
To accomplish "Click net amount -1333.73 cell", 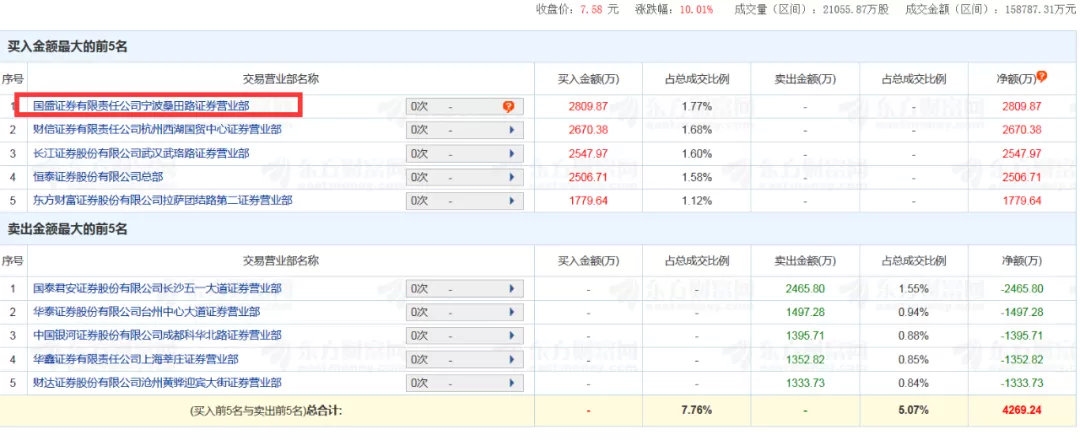I will pos(1021,382).
